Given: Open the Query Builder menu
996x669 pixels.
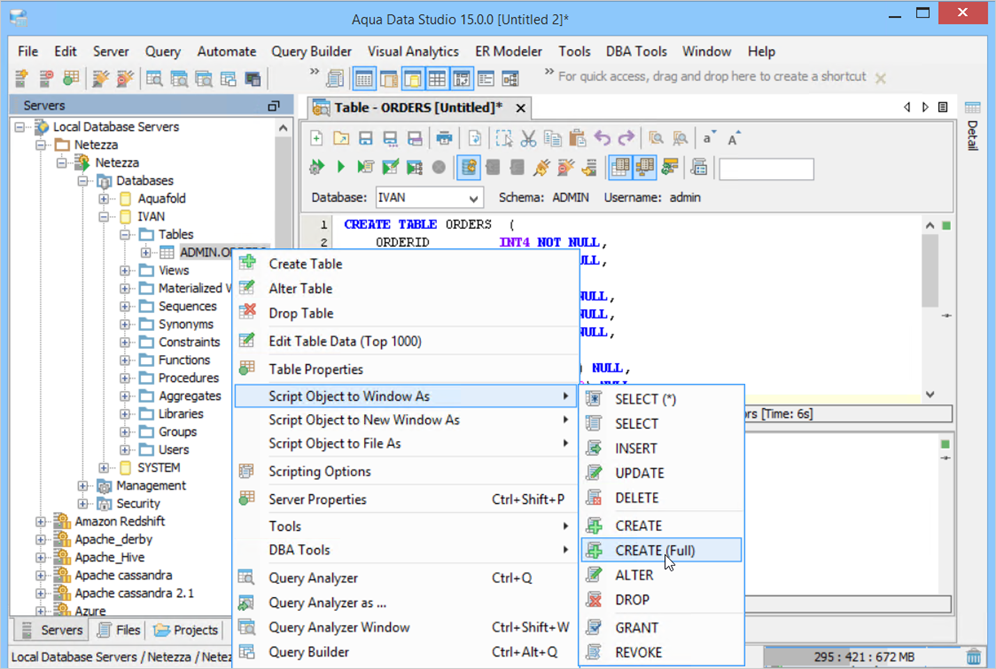Looking at the screenshot, I should point(311,51).
